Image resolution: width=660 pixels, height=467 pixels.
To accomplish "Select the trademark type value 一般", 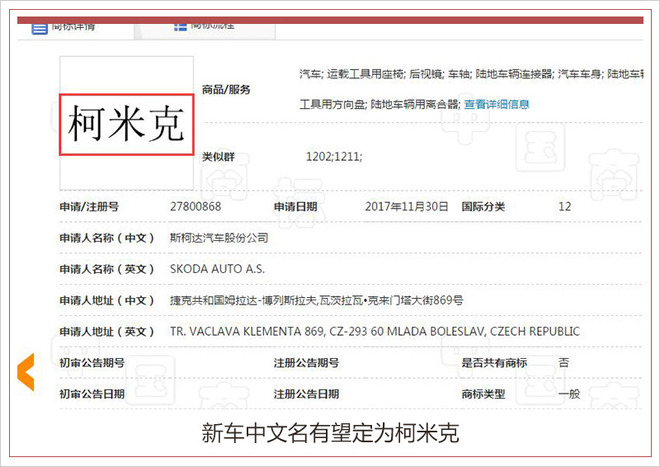I will [569, 394].
